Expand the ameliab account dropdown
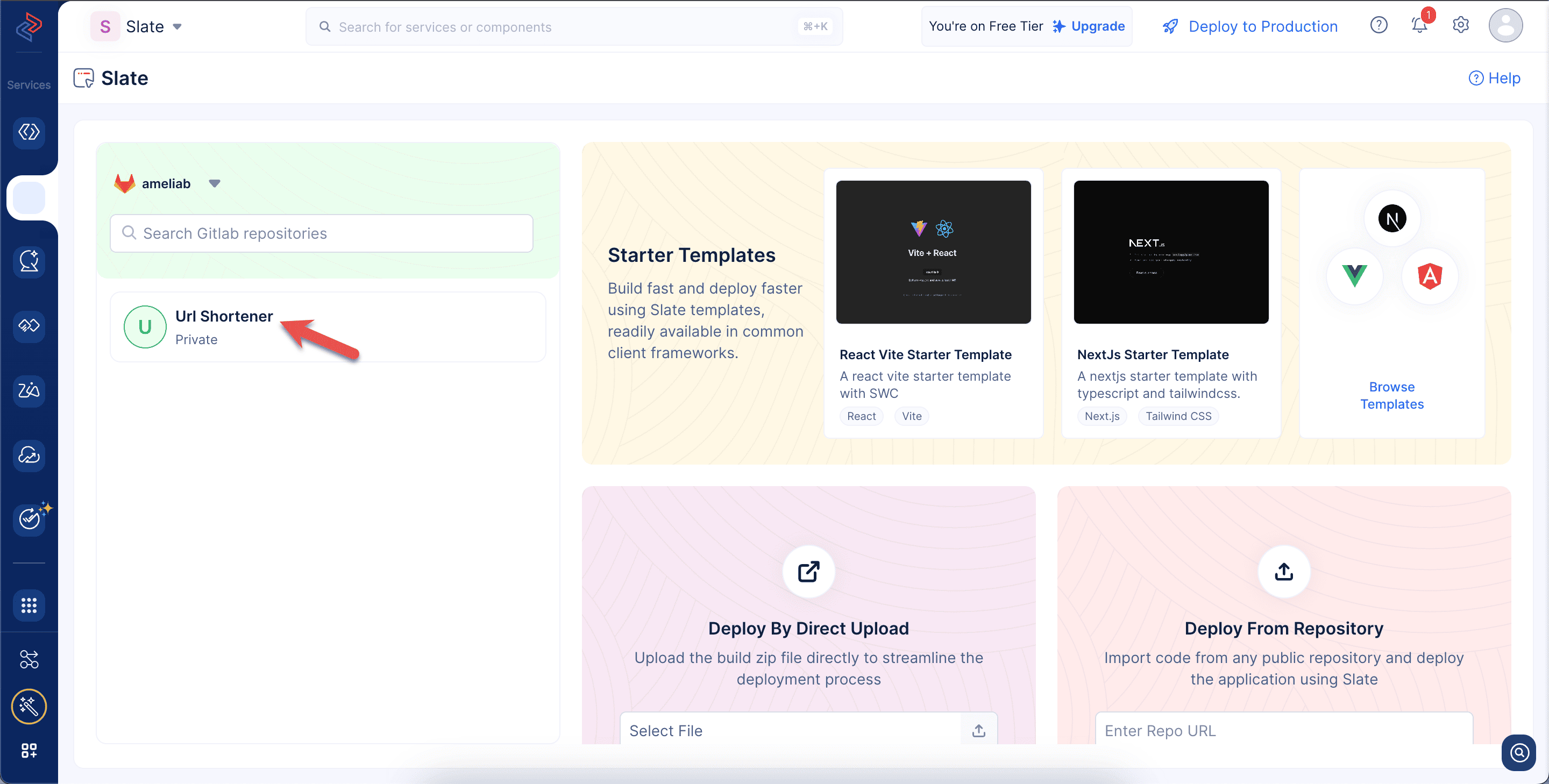 pos(215,183)
